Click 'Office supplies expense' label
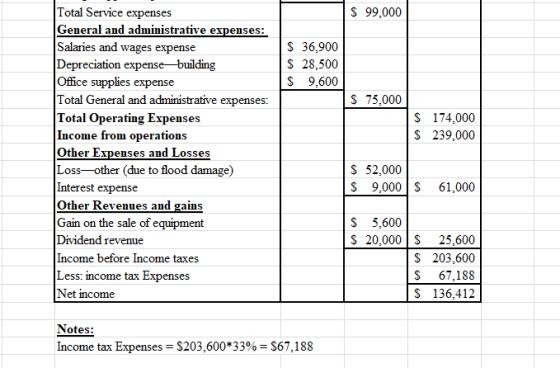The image size is (560, 368). 115,82
